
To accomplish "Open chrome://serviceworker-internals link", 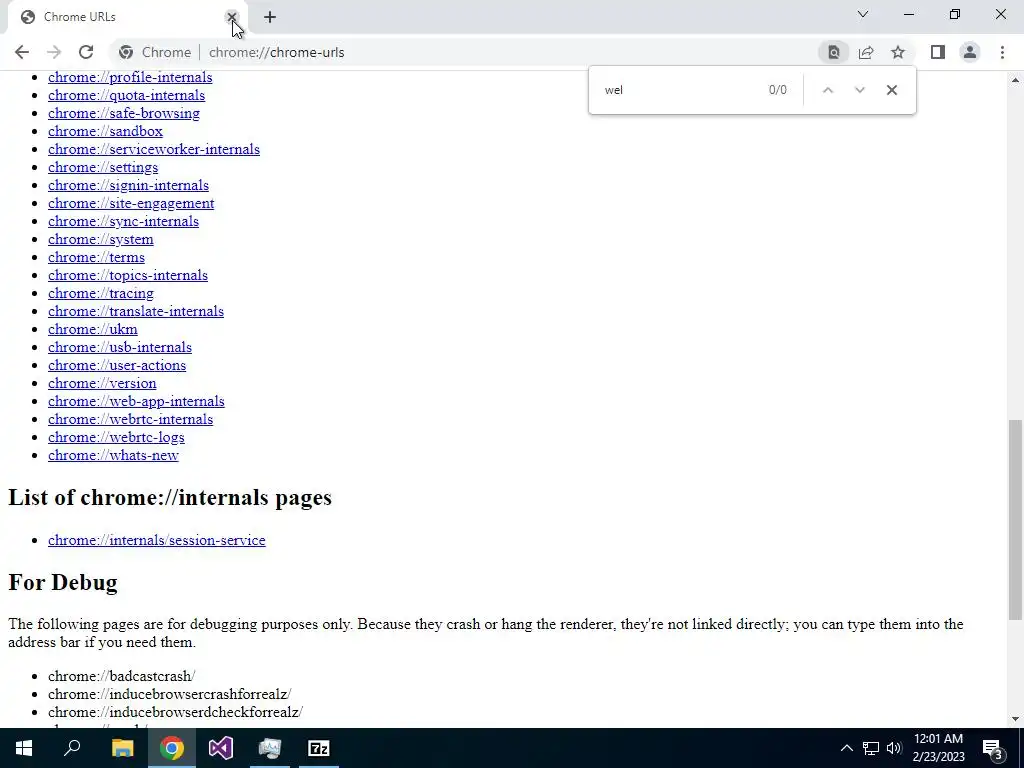I will click(153, 149).
